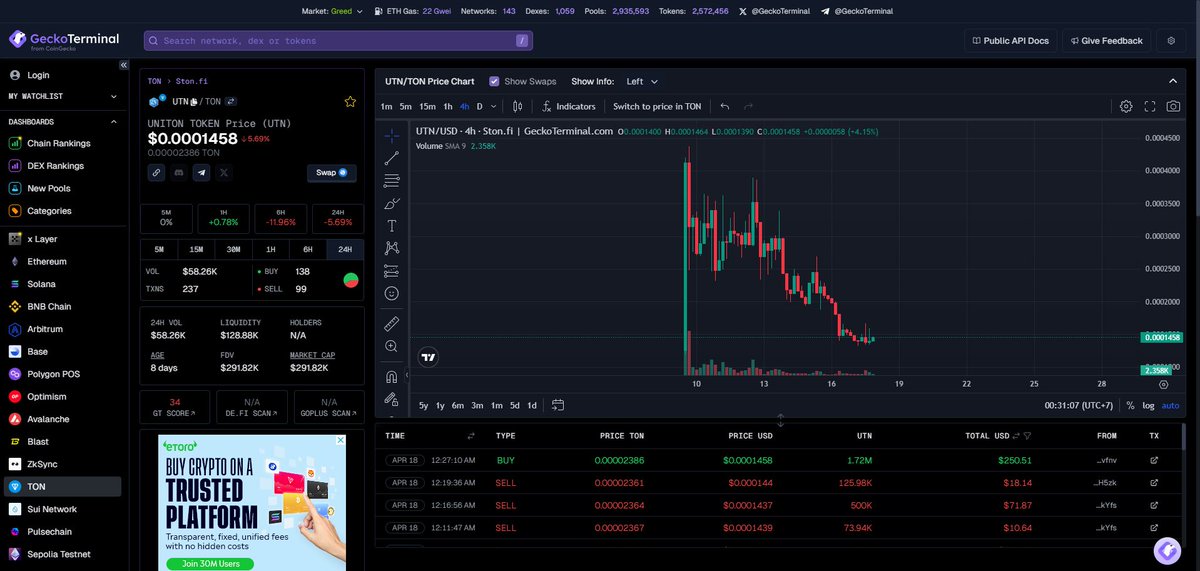1200x571 pixels.
Task: Undo the last chart action
Action: click(725, 106)
